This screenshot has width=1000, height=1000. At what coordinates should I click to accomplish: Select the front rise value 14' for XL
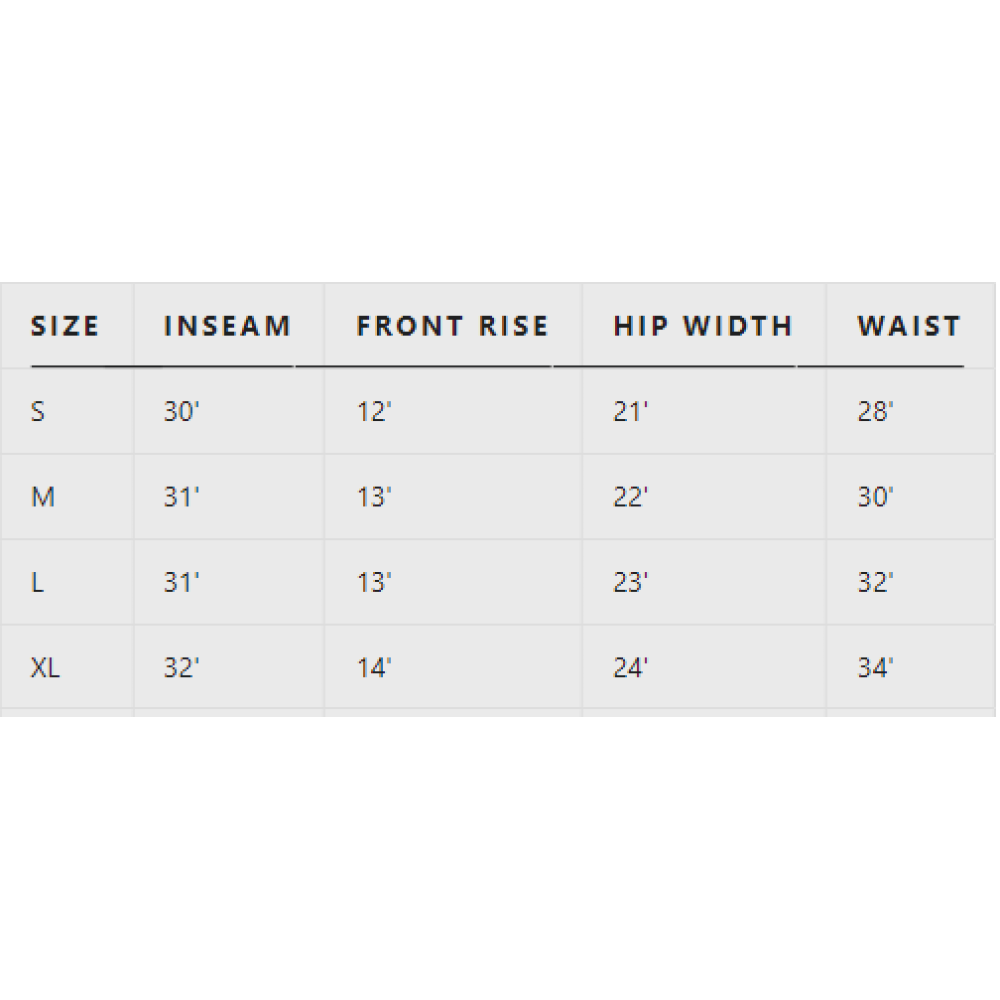point(373,668)
